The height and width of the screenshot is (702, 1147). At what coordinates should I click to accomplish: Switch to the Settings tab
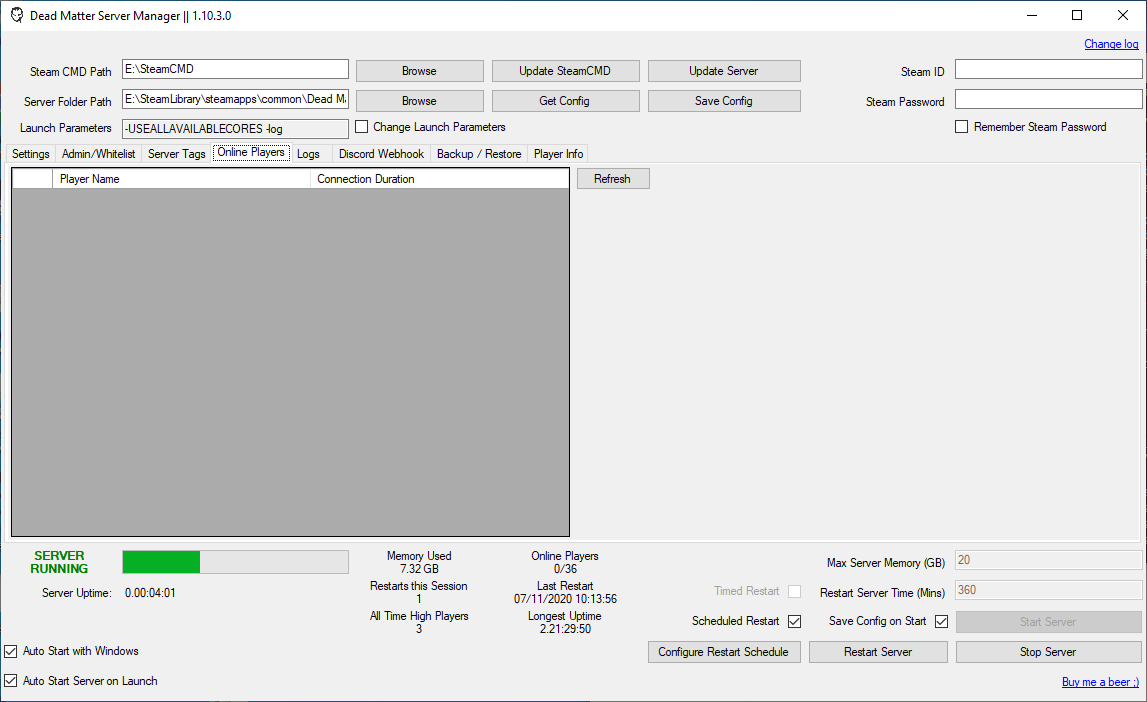pos(29,153)
